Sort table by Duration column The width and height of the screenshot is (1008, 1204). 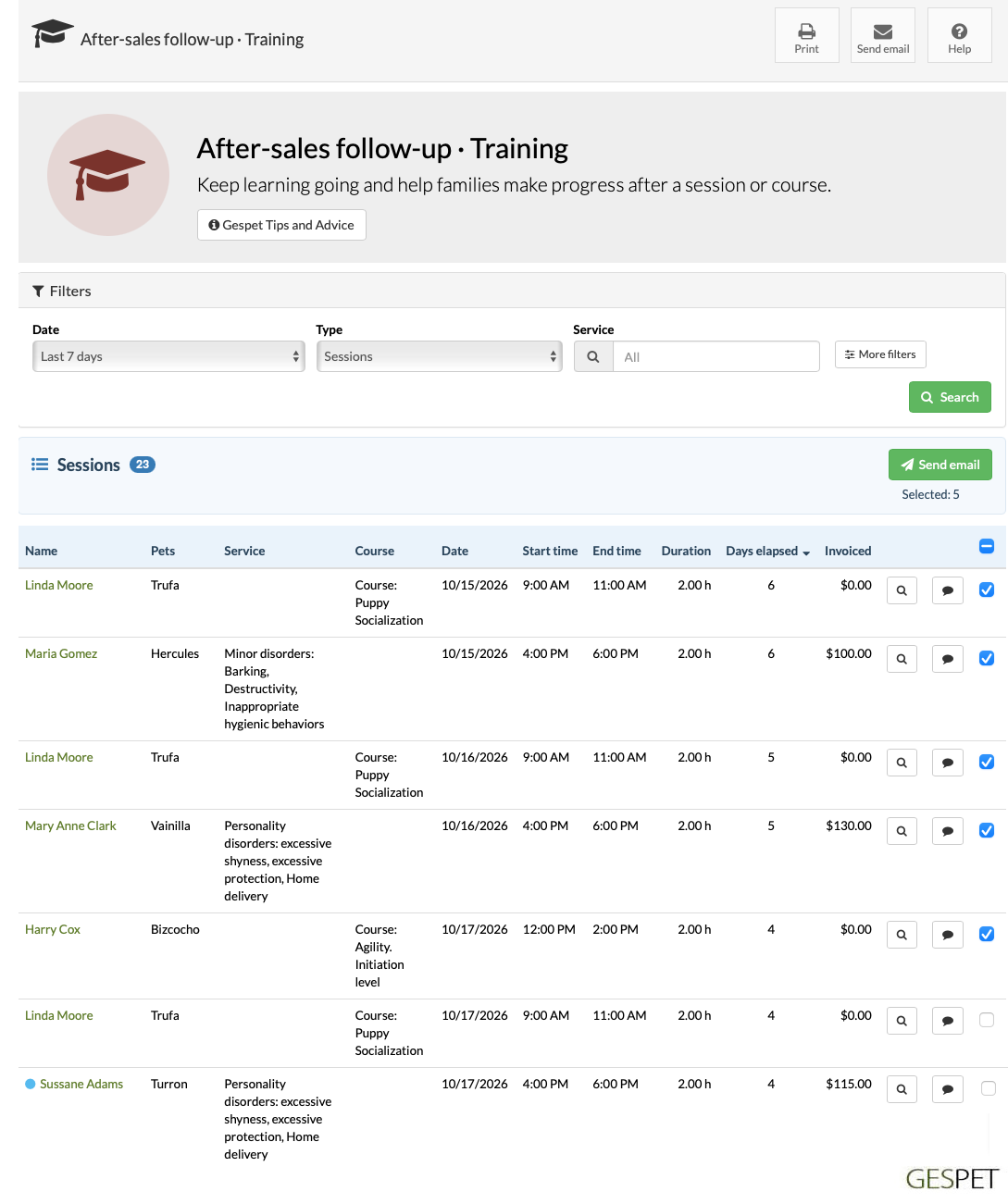686,551
